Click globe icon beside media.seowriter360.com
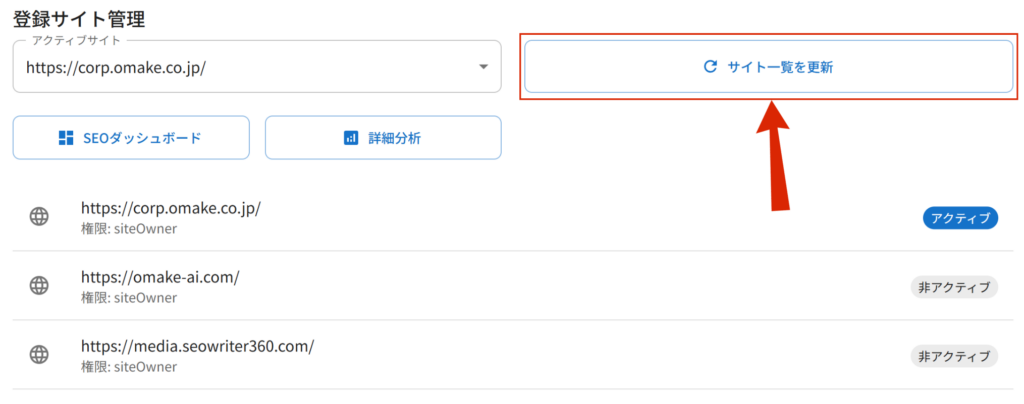Screen dimensions: 1024x404 [x=39, y=354]
